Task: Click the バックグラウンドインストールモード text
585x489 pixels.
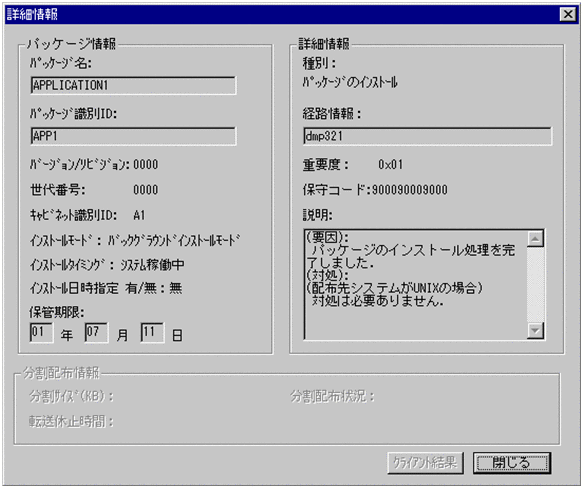Action: (174, 241)
